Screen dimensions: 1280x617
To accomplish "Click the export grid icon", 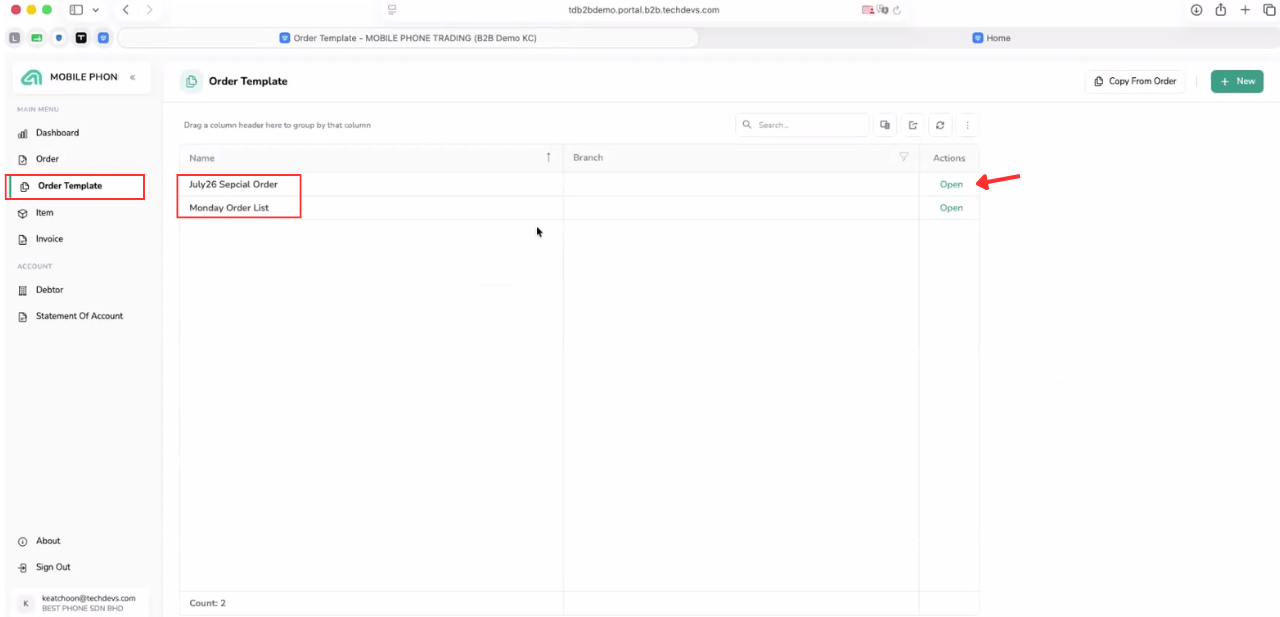I will point(913,125).
